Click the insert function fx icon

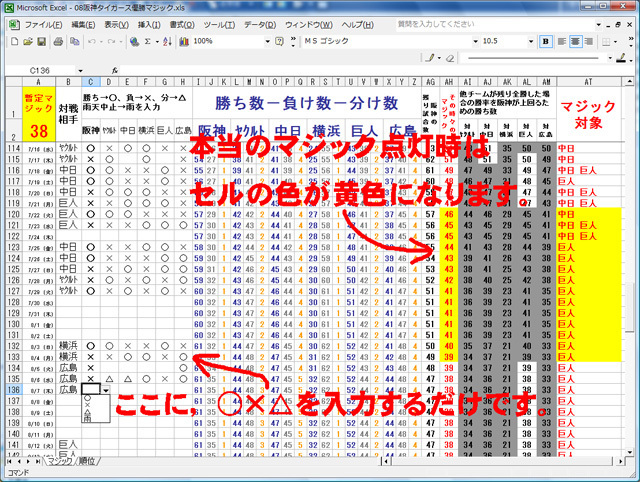(115, 71)
